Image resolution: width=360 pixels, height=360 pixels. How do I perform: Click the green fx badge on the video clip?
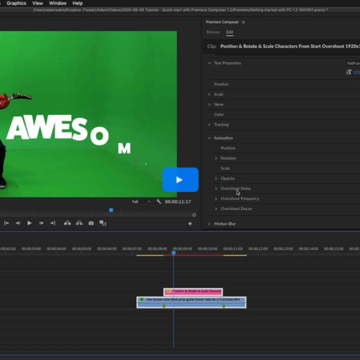click(142, 299)
